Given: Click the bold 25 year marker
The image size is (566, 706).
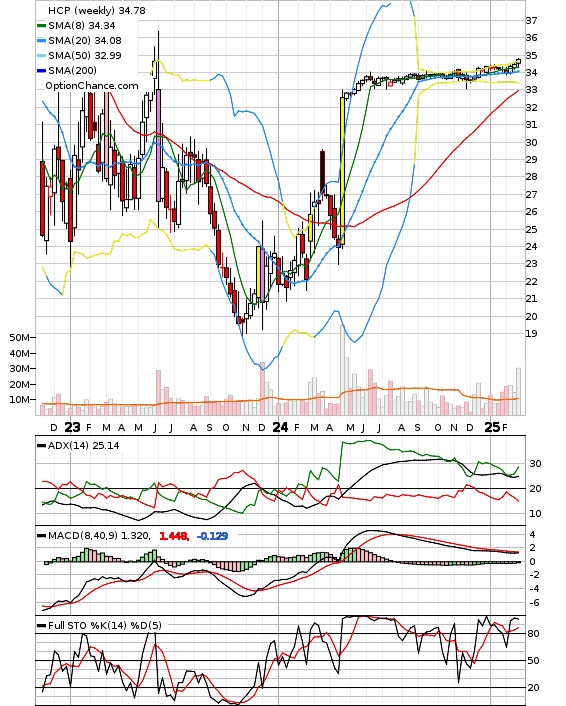Looking at the screenshot, I should point(492,427).
